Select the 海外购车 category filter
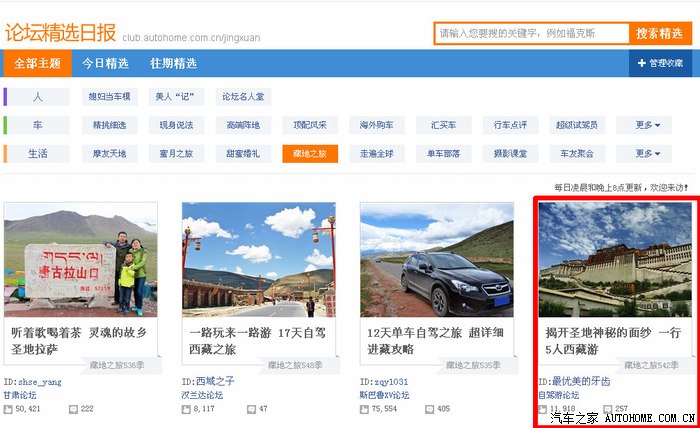This screenshot has width=700, height=428. tap(376, 125)
